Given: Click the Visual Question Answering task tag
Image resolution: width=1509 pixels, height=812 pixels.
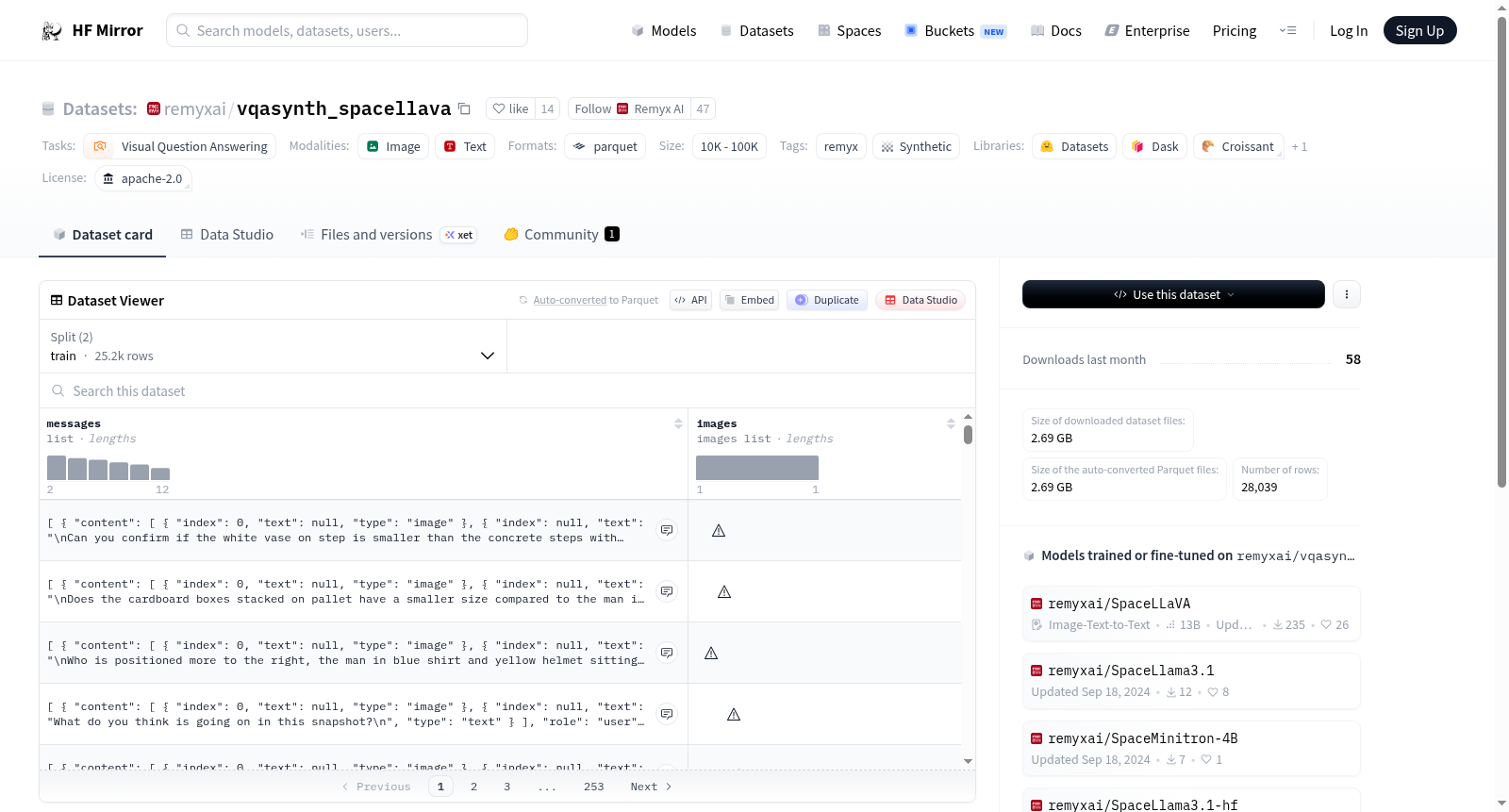Looking at the screenshot, I should (x=179, y=146).
